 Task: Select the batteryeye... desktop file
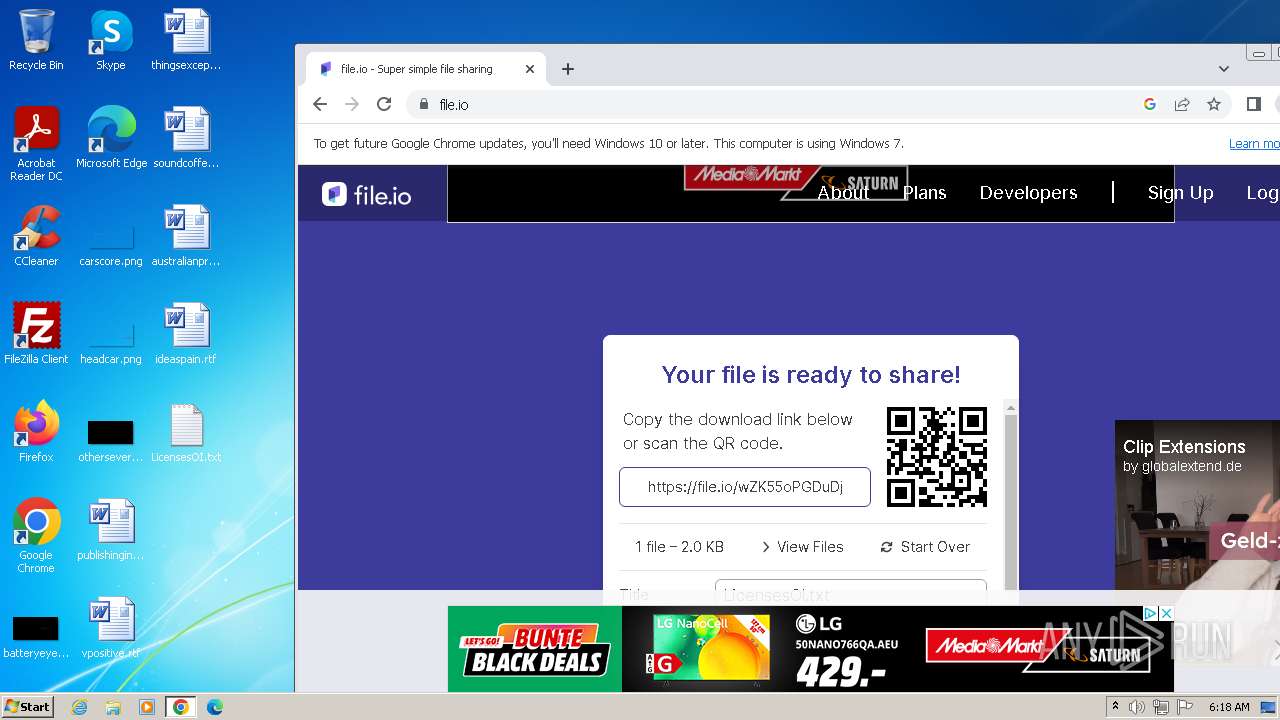[36, 637]
